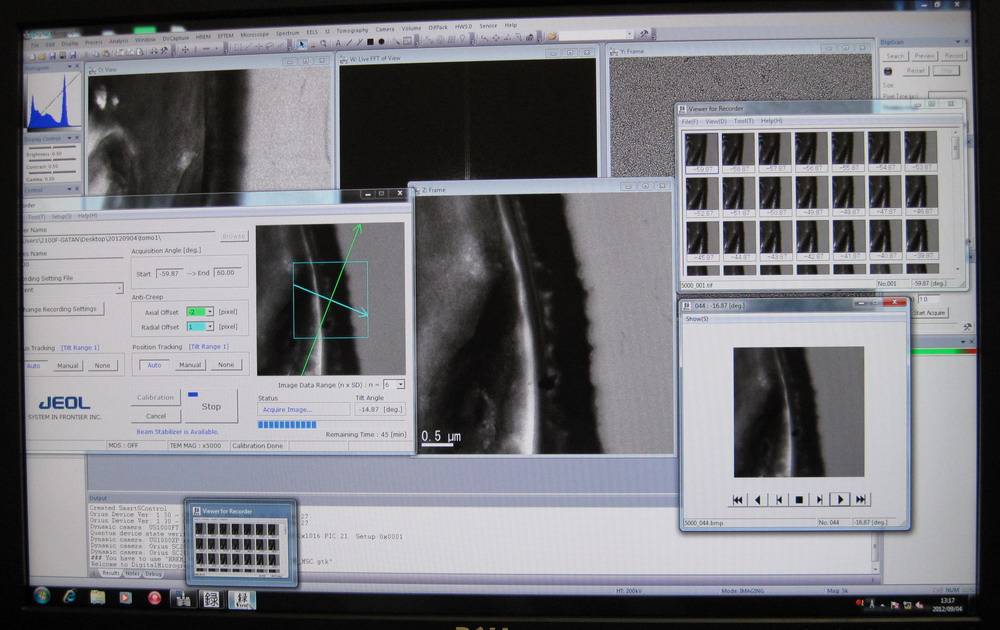Click Start Acquire button
This screenshot has height=630, width=1000.
tap(929, 312)
